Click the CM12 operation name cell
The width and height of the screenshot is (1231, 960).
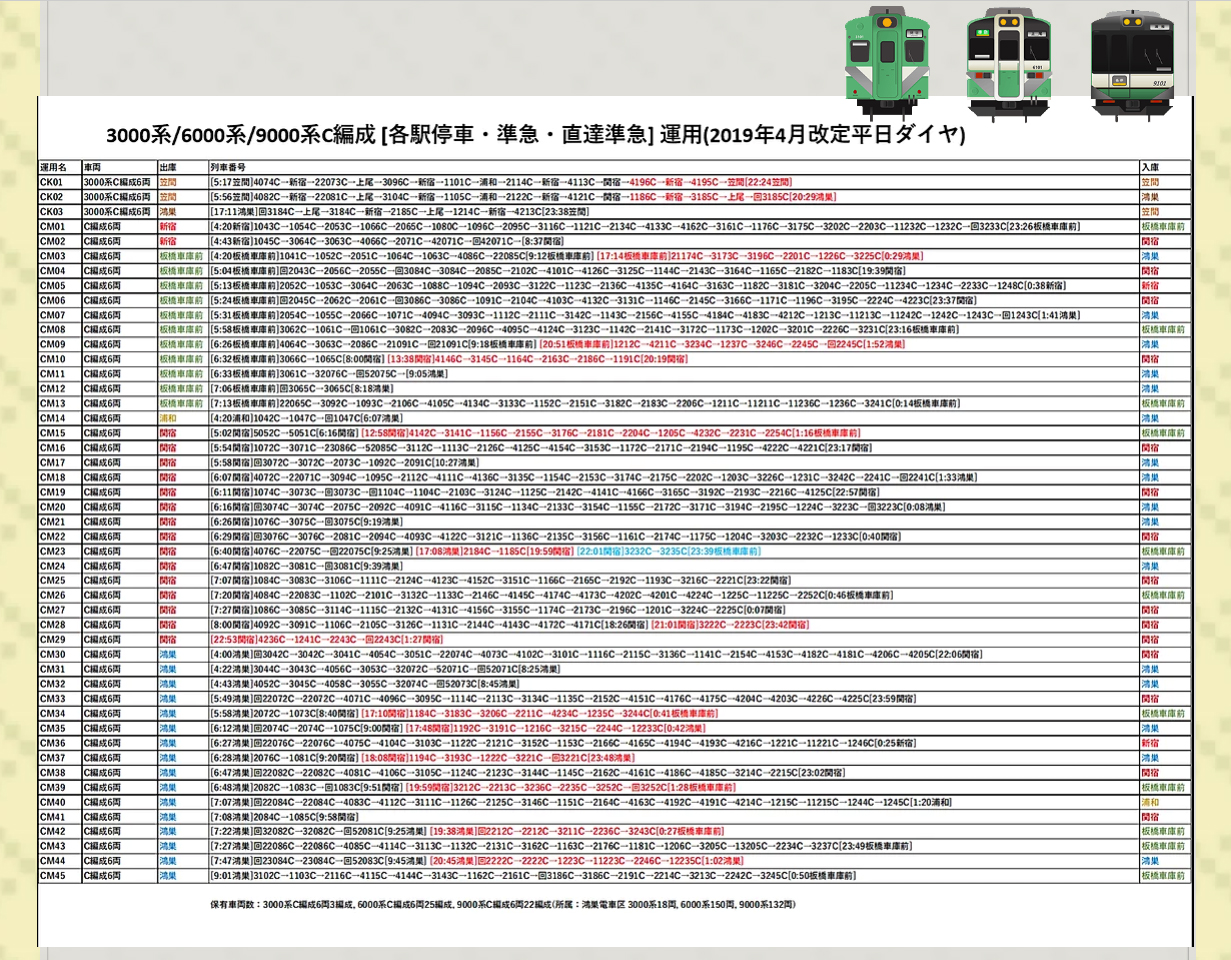52,389
